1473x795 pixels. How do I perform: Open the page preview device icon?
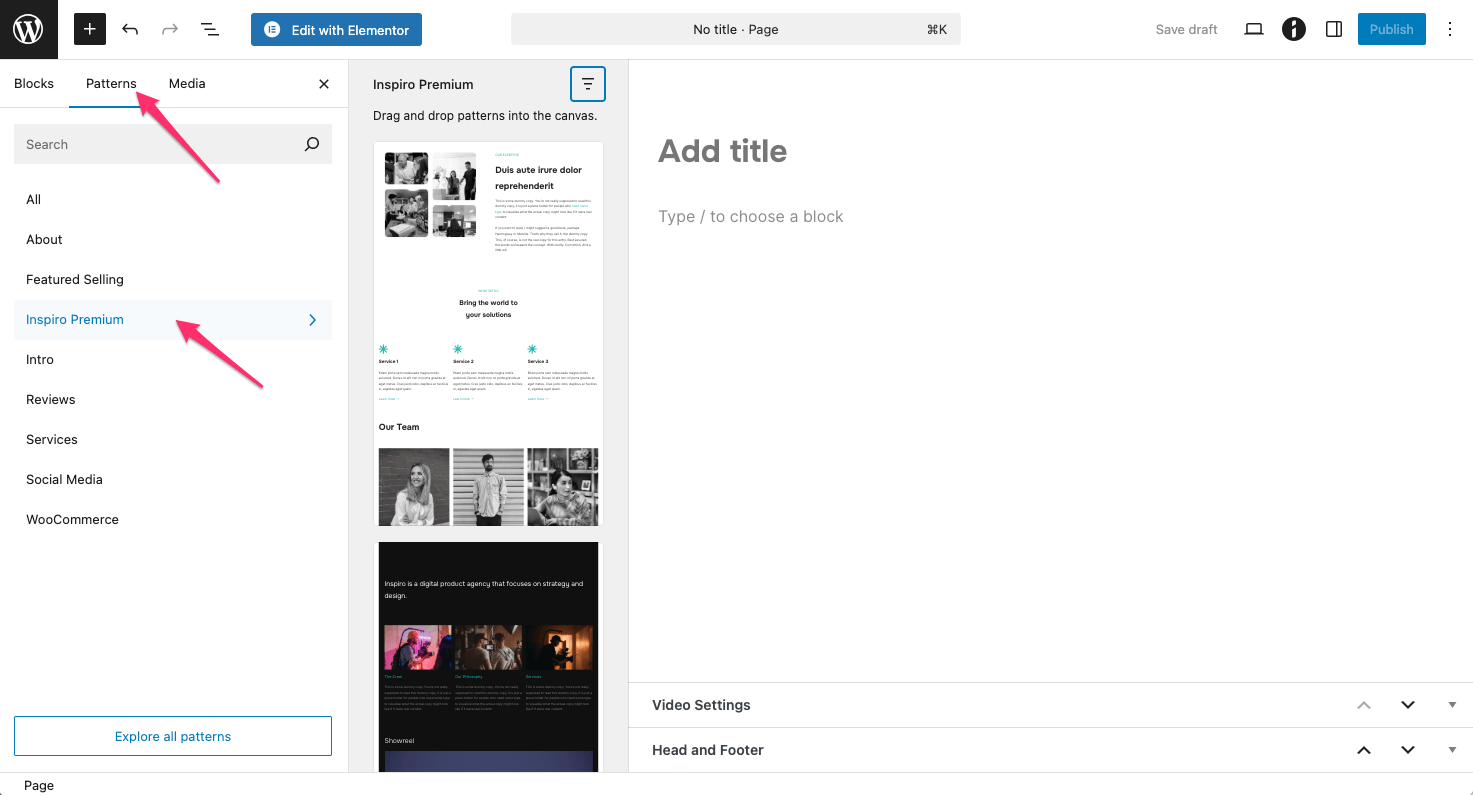(1253, 29)
